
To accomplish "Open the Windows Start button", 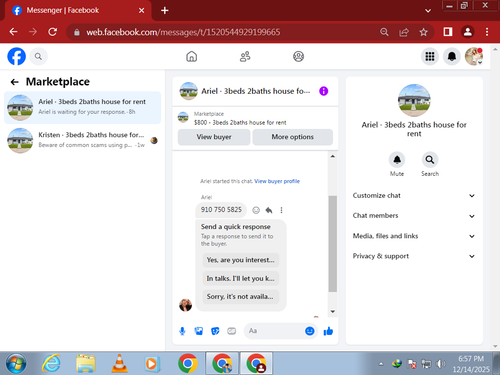I will (16, 363).
